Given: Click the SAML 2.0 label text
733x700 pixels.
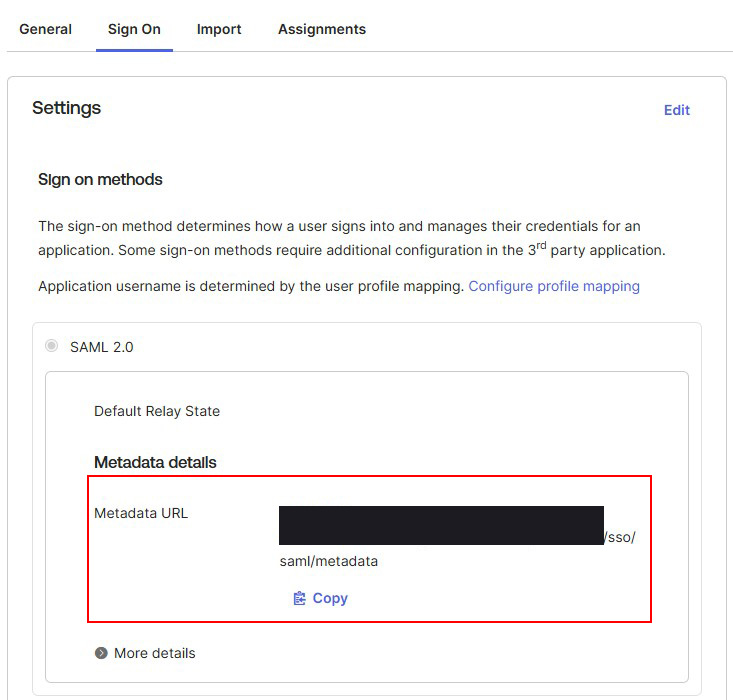Looking at the screenshot, I should (x=101, y=347).
